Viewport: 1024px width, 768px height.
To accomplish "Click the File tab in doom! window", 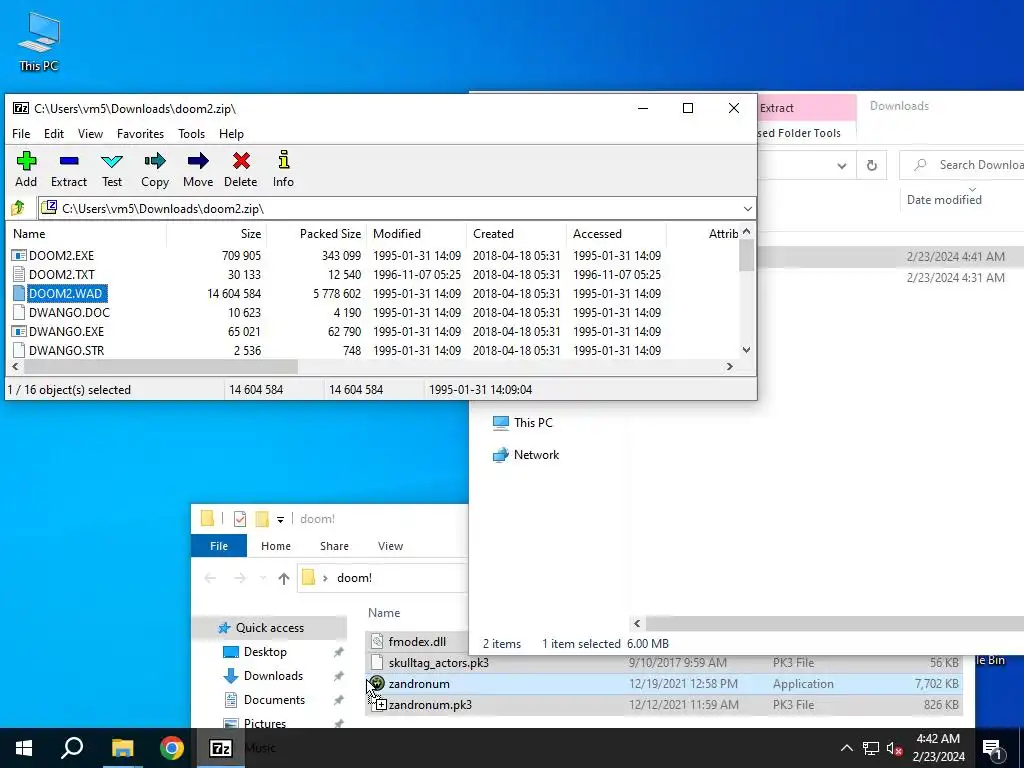I will (219, 546).
